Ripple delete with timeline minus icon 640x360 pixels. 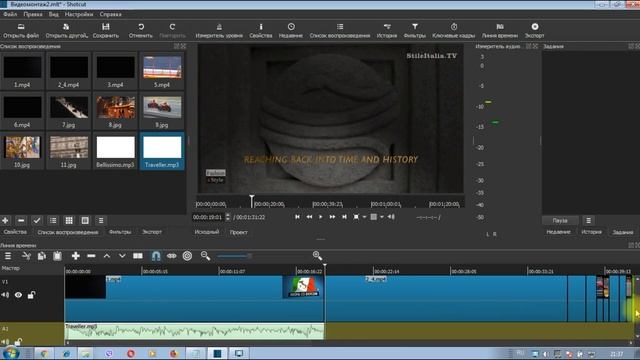pyautogui.click(x=91, y=256)
